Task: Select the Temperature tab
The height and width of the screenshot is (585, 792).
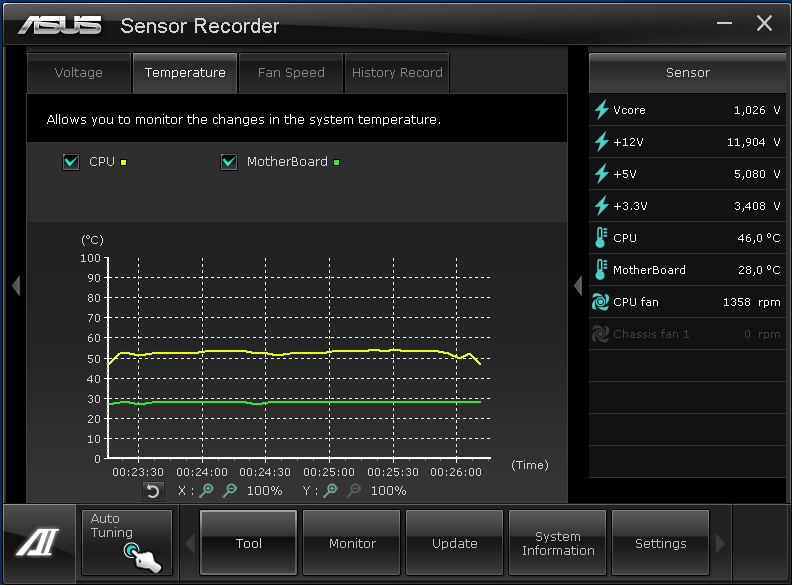Action: [185, 73]
